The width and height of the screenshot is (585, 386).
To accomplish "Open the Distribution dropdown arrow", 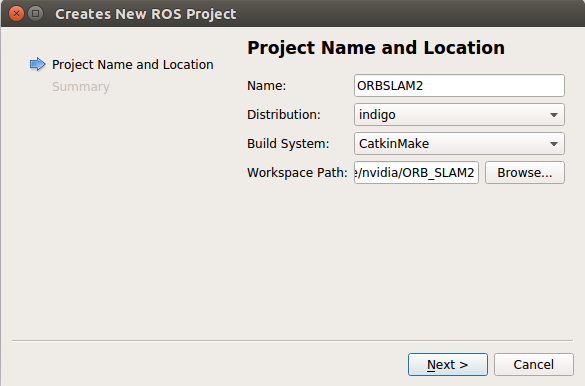I will point(554,115).
